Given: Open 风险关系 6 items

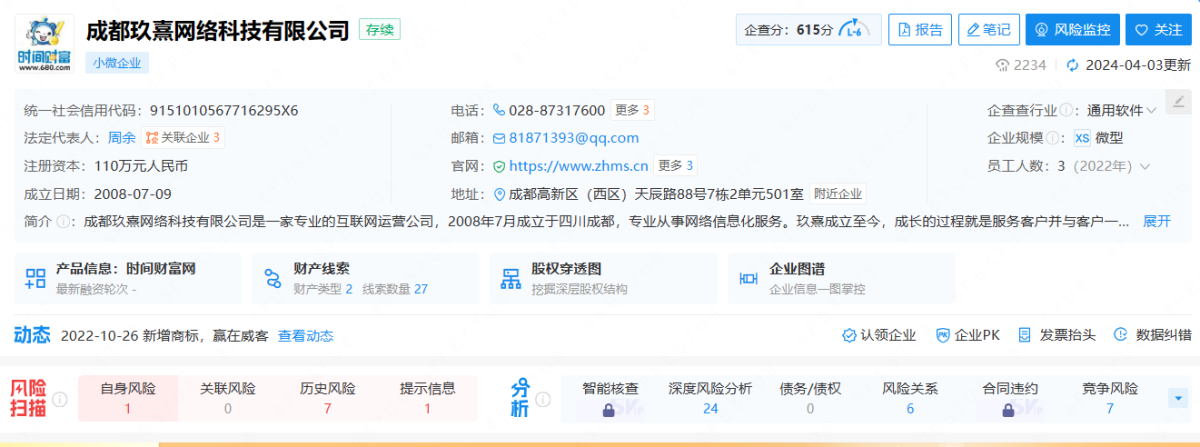Looking at the screenshot, I should tap(910, 398).
